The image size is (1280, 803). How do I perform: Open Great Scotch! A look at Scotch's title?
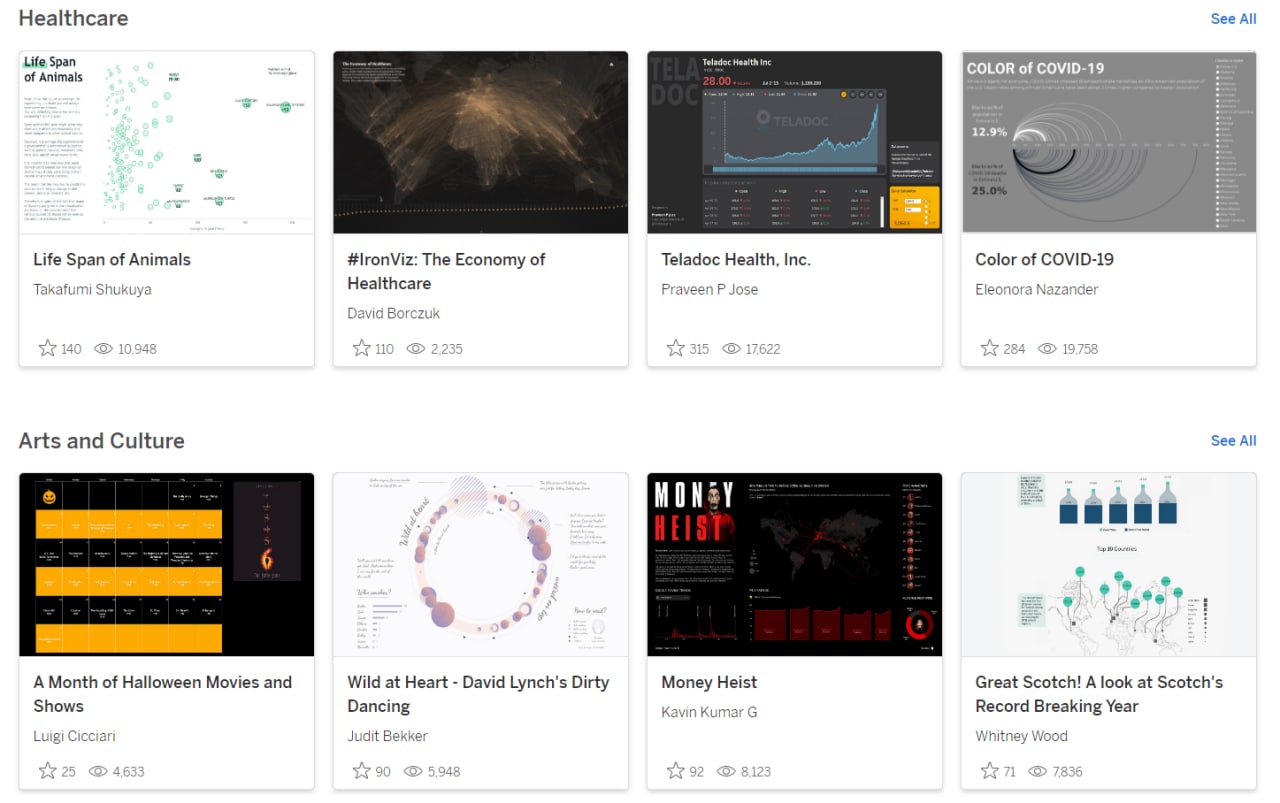1099,694
